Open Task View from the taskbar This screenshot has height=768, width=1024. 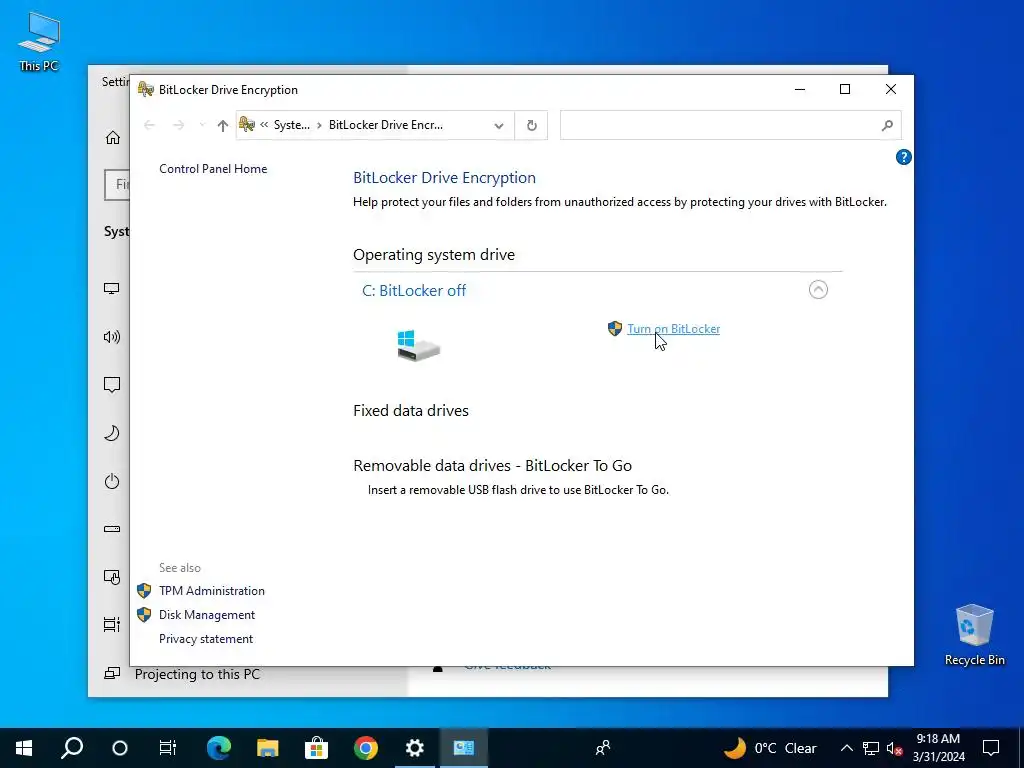[x=168, y=748]
